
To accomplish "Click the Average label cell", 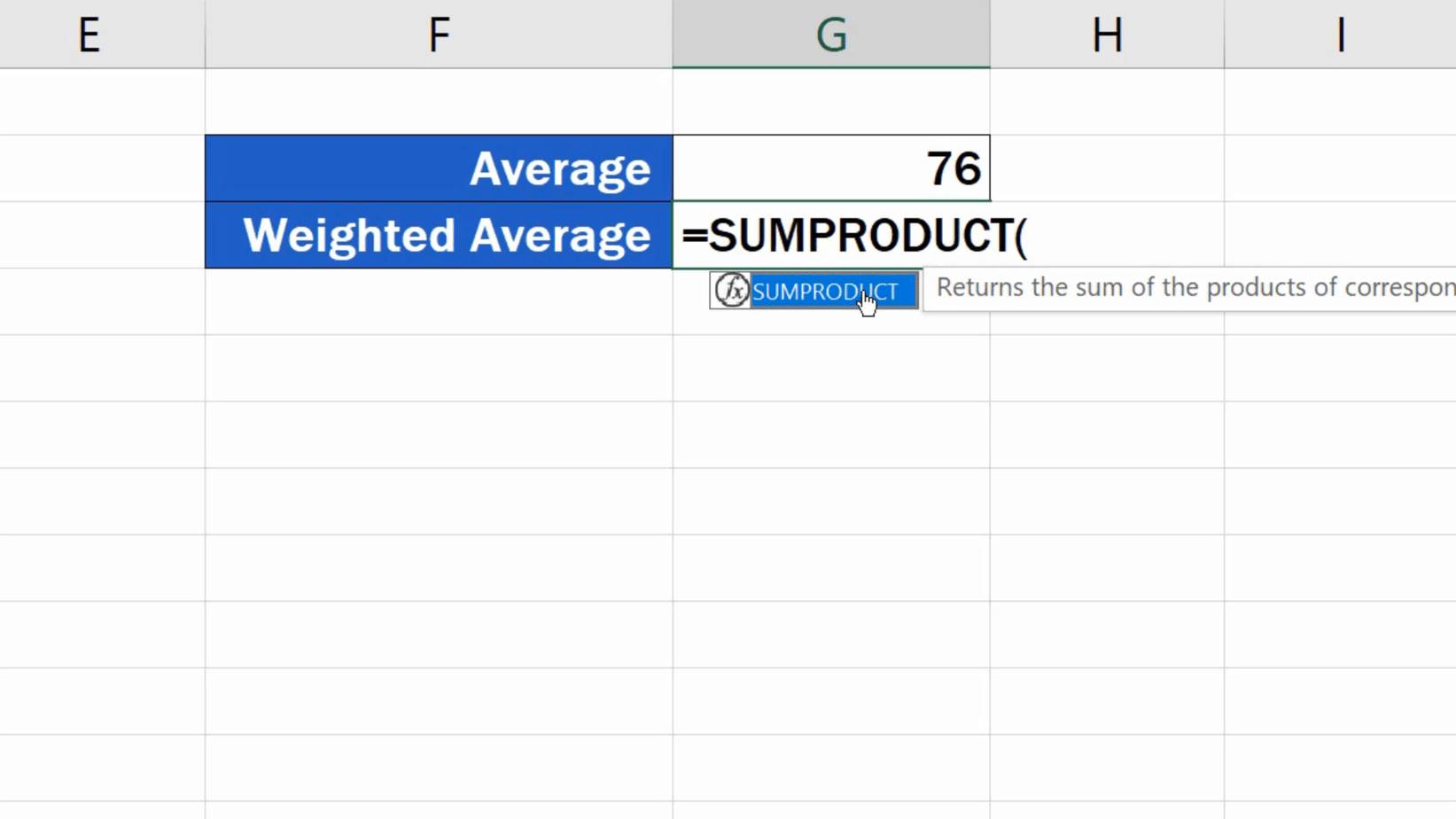I will (439, 168).
